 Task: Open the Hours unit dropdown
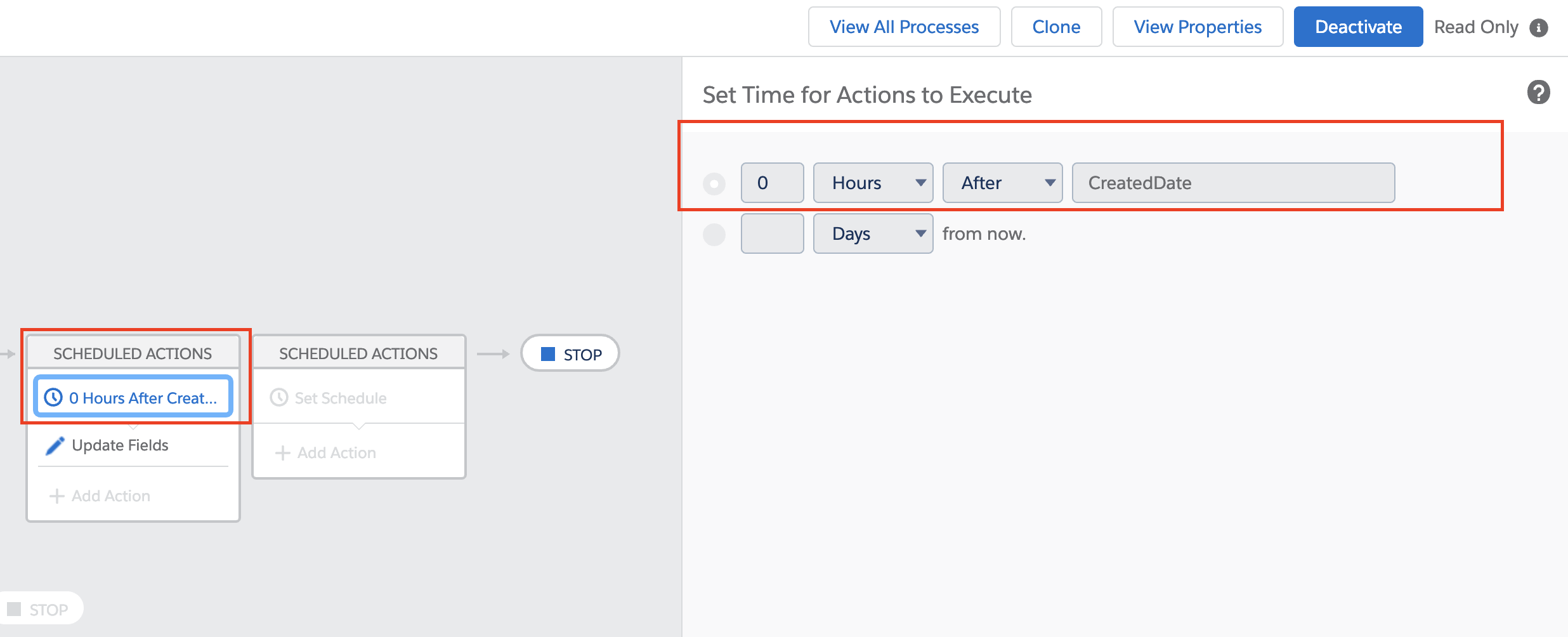(873, 183)
